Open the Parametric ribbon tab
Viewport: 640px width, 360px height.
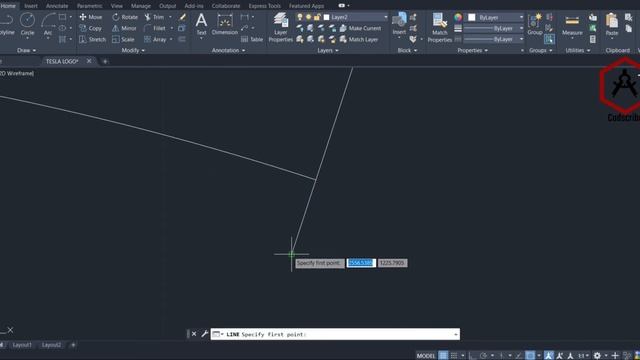point(89,6)
